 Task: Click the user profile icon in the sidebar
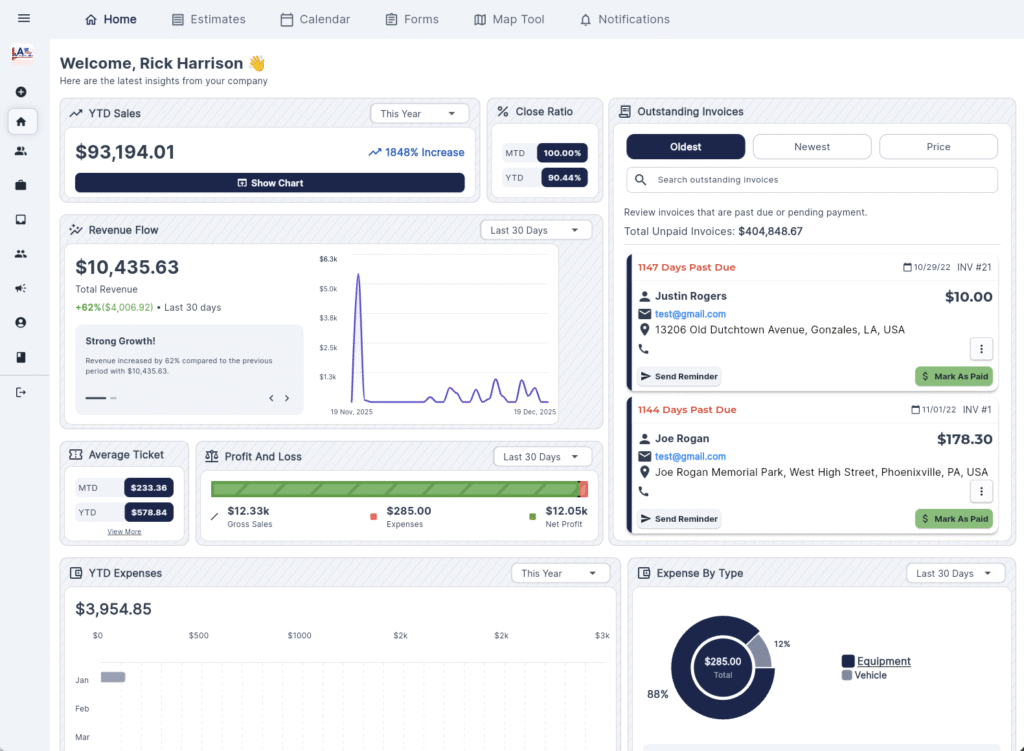pos(22,321)
